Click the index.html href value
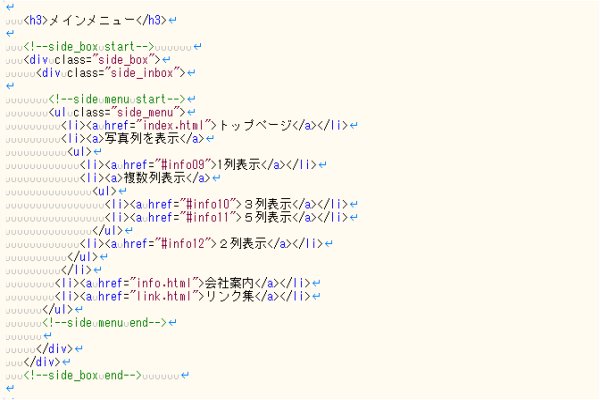The width and height of the screenshot is (600, 400). (x=176, y=125)
